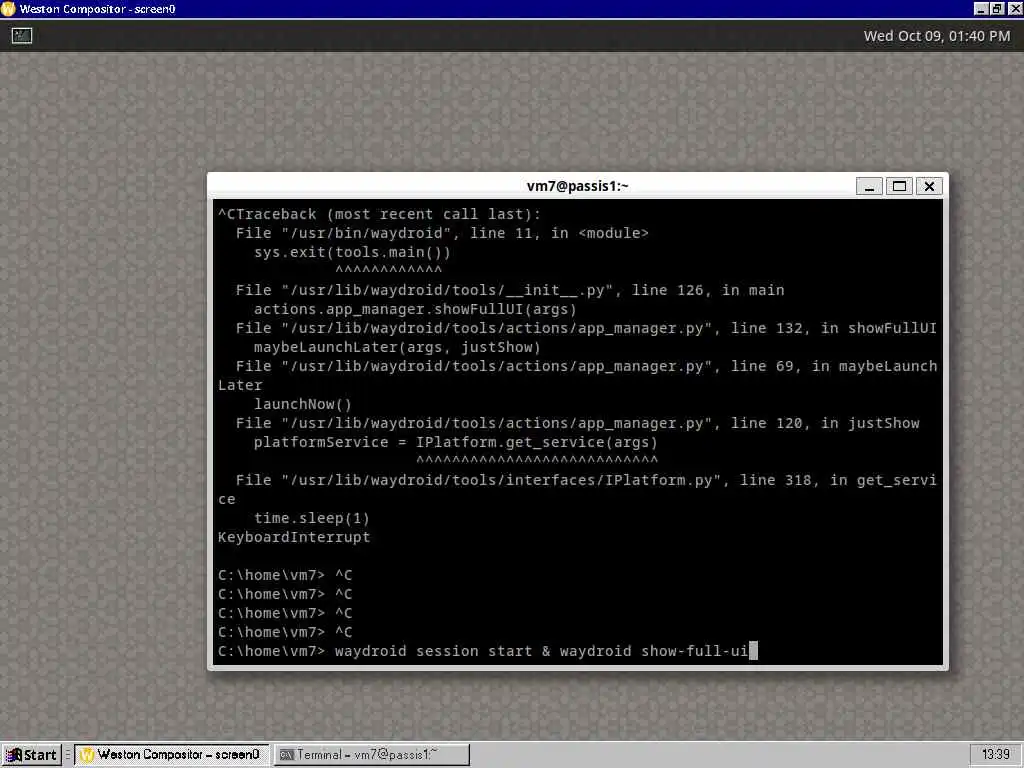Image resolution: width=1024 pixels, height=768 pixels.
Task: Click the /usr/bin/waydroid file line
Action: [442, 233]
